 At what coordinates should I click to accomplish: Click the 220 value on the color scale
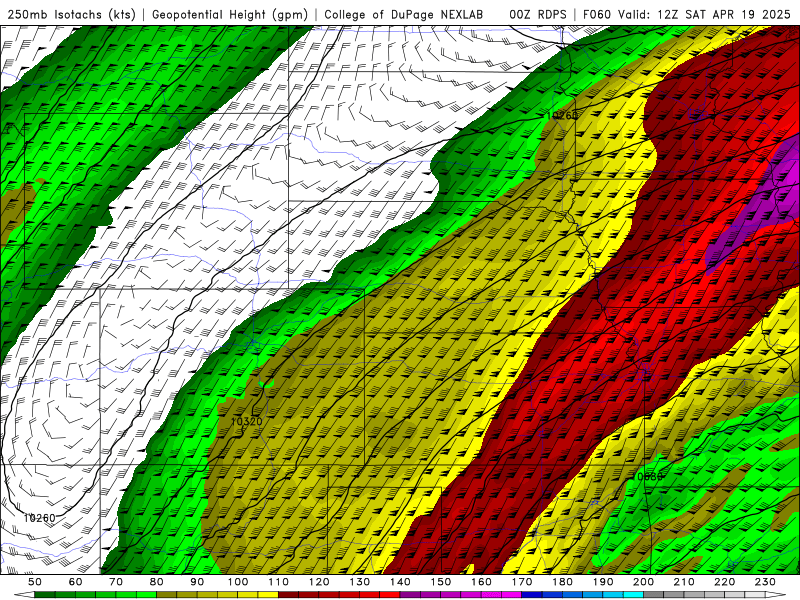click(x=724, y=582)
